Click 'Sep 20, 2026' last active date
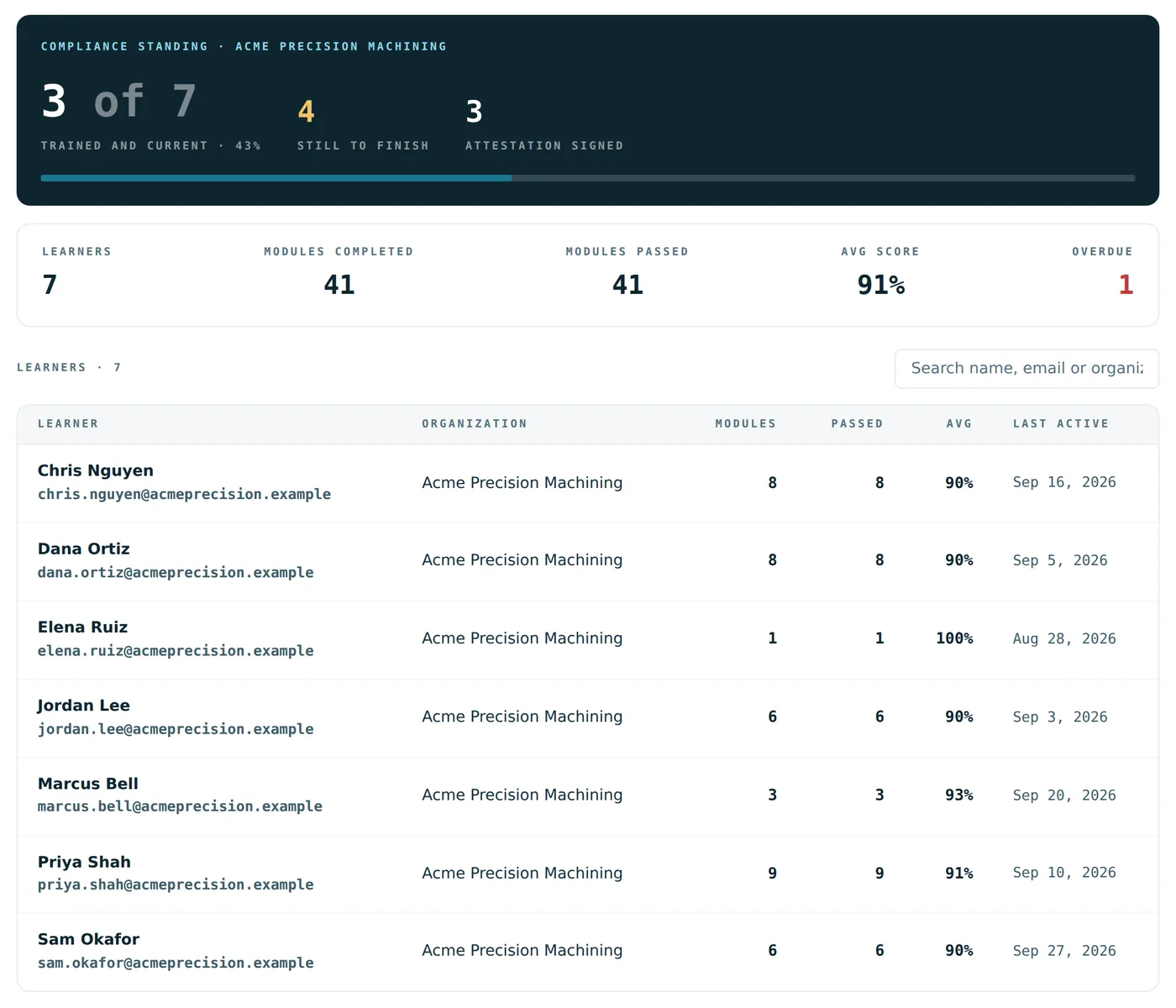This screenshot has width=1176, height=1008. 1064,795
